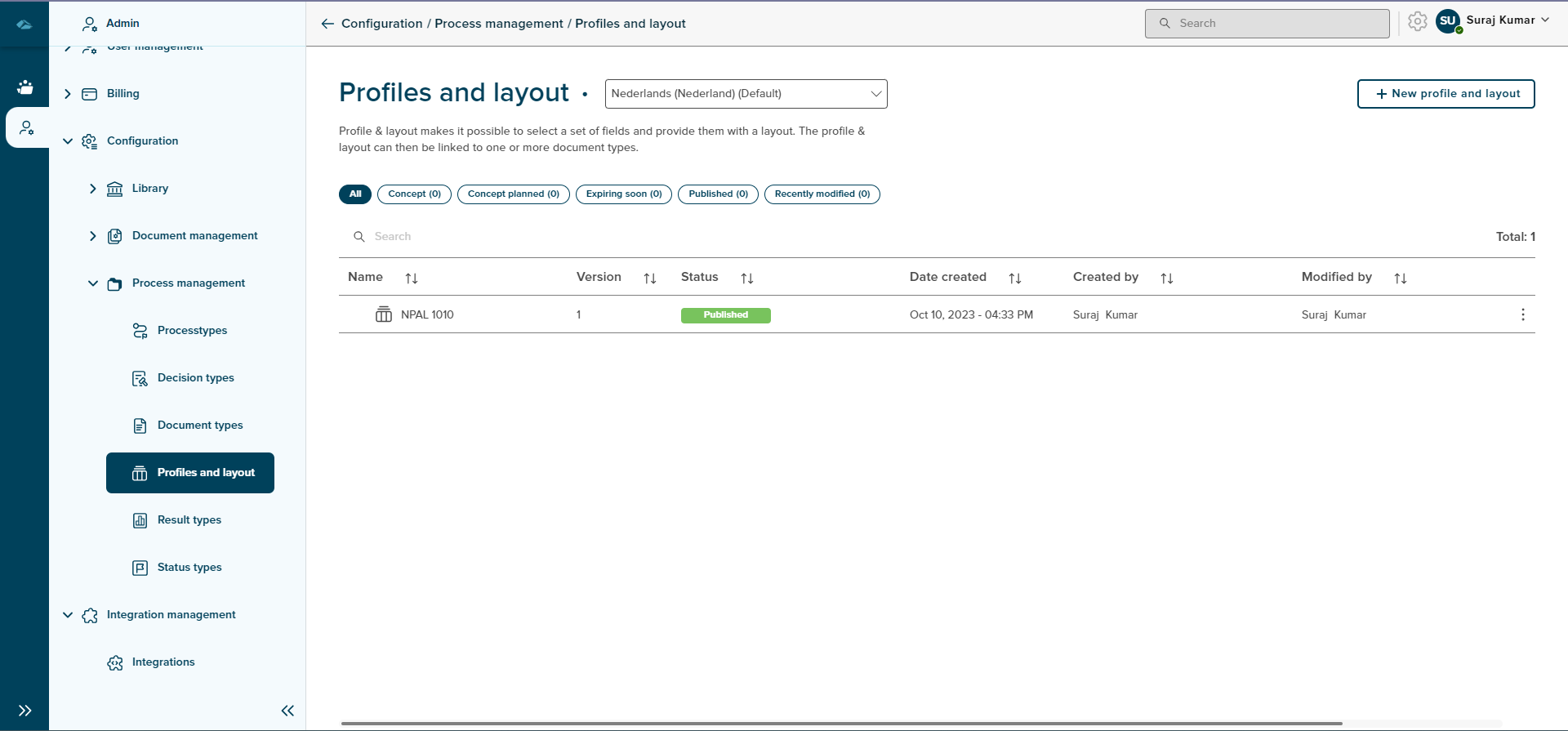Expand rail with double right chevron icon
Viewport: 1568px width, 731px height.
pyautogui.click(x=25, y=711)
